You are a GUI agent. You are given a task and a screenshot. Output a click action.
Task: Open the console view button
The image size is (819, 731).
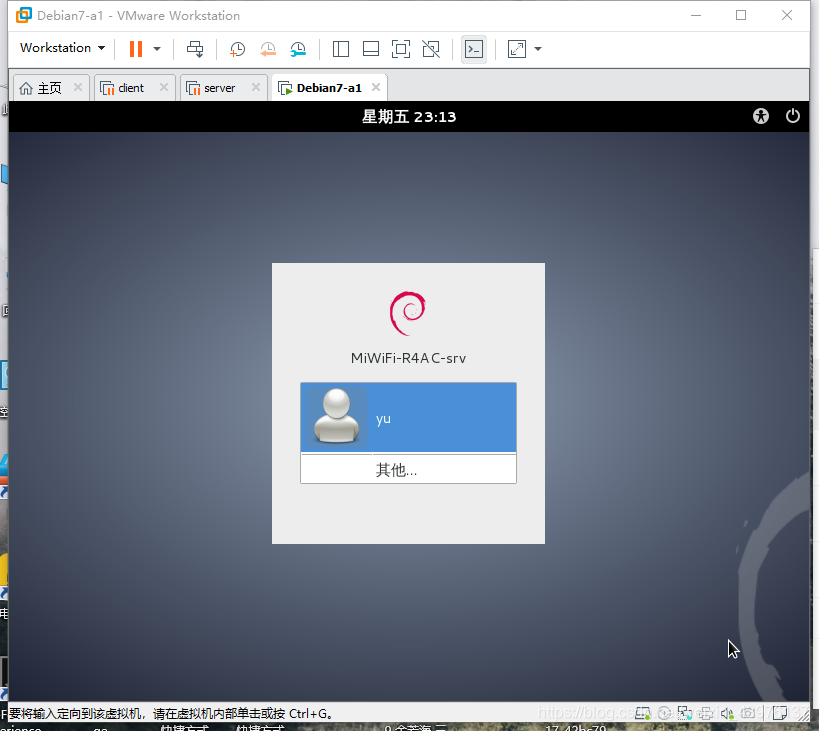tap(474, 49)
